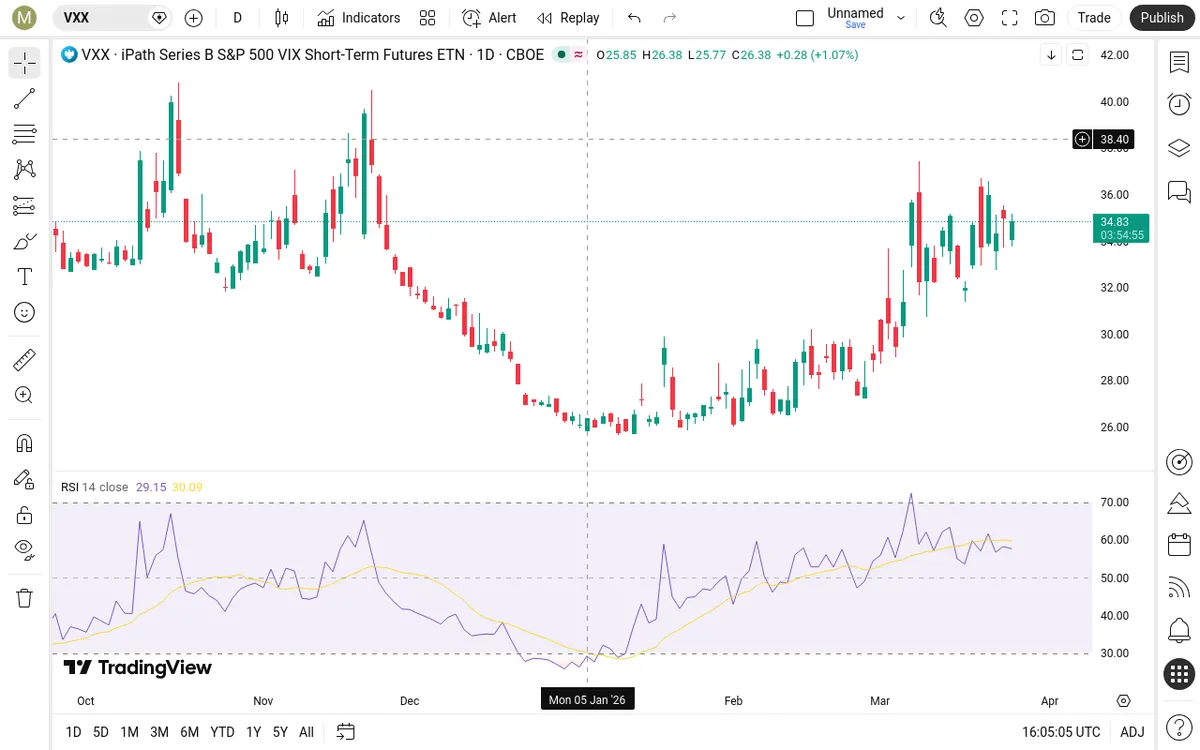This screenshot has width=1200, height=750.
Task: Open the Fibonacci retracement tools
Action: pos(25,134)
